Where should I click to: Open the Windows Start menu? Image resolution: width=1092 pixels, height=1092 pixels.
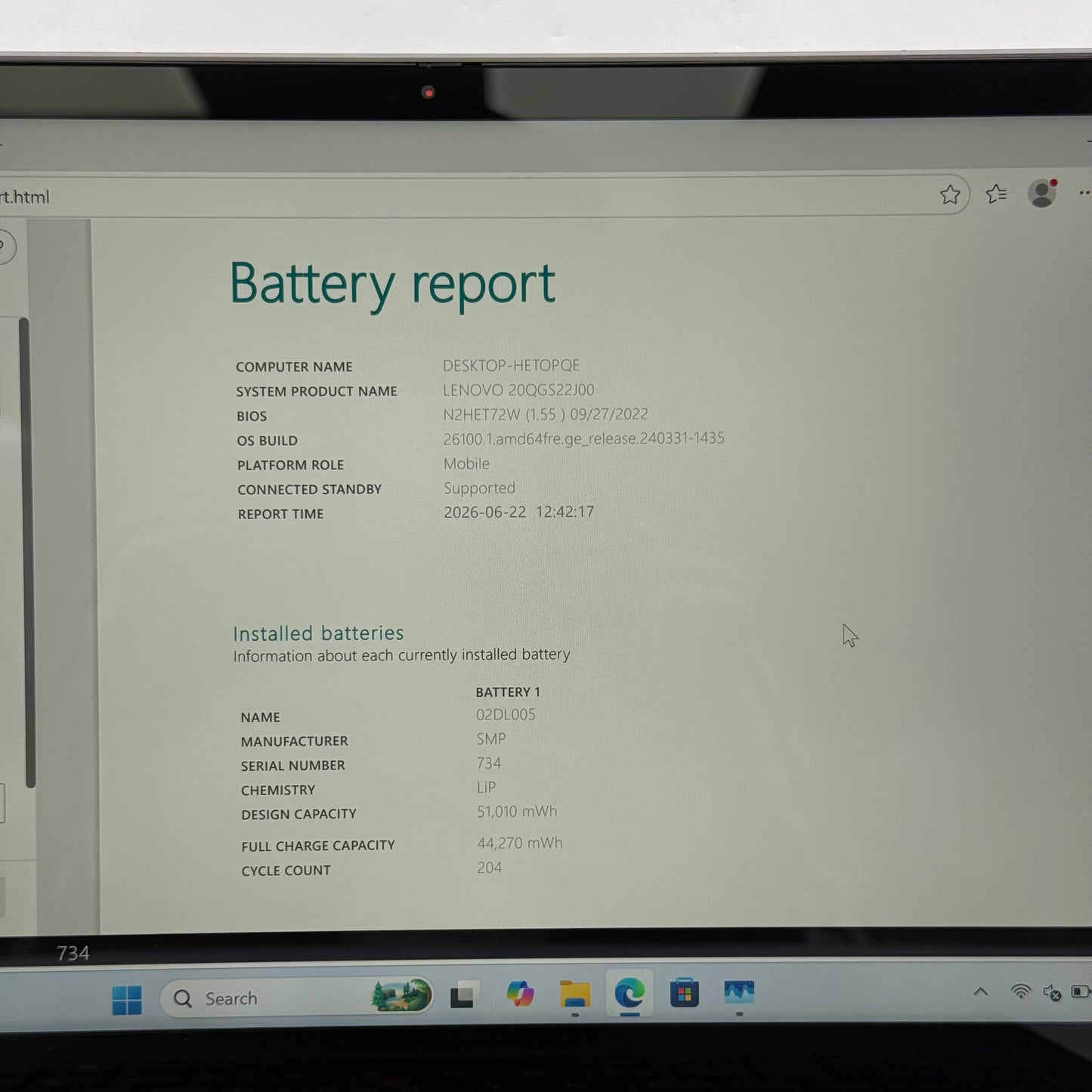coord(127,1000)
